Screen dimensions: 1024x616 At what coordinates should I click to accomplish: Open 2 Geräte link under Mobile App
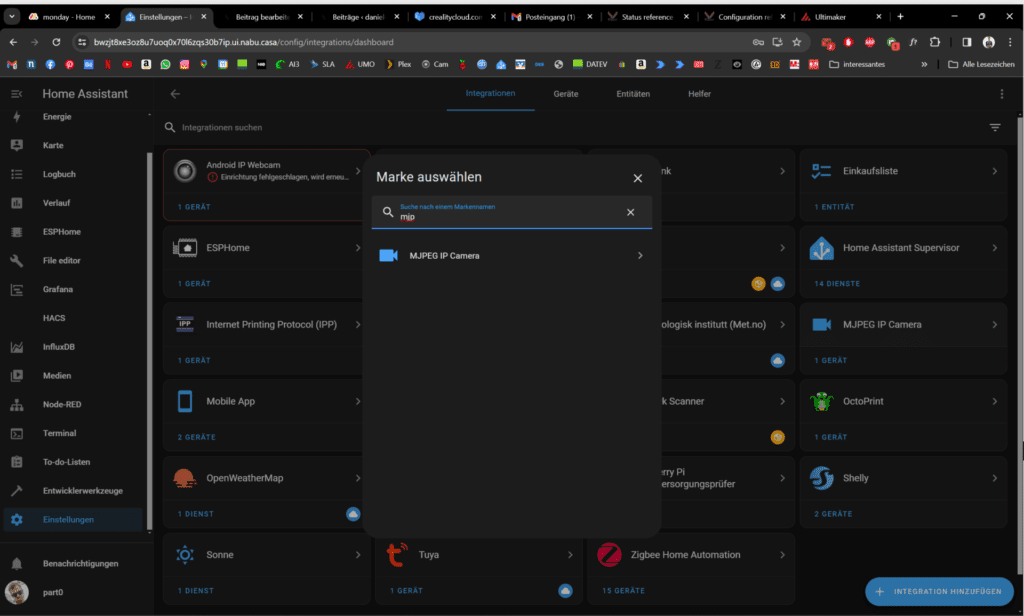tap(197, 437)
